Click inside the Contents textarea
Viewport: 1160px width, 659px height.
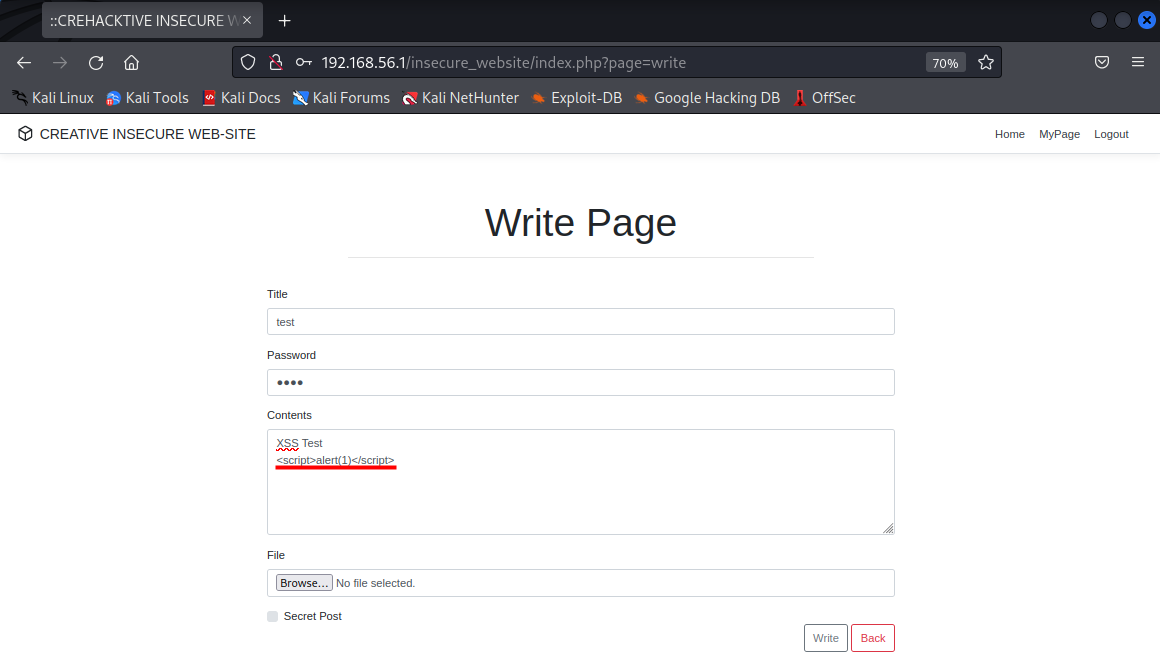[581, 482]
